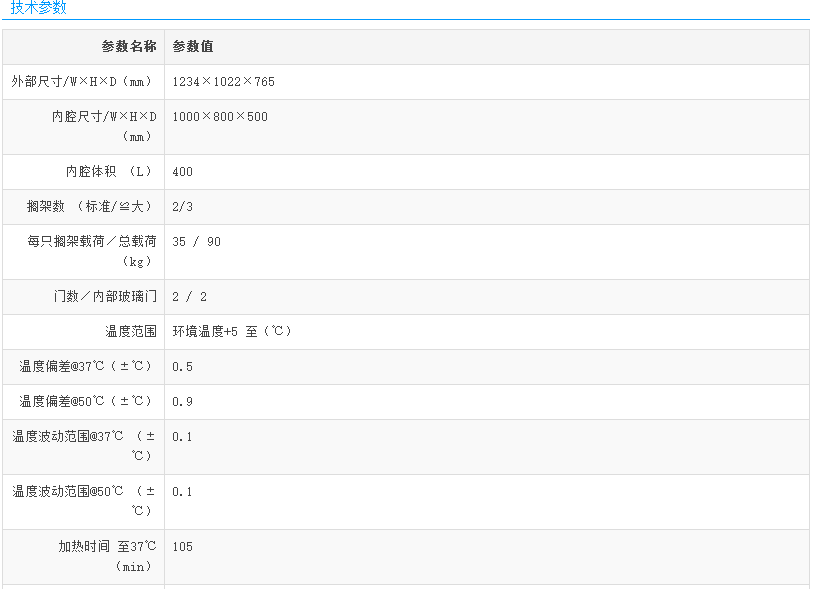The image size is (819, 589).
Task: Select the 参数值 column header
Action: point(193,47)
